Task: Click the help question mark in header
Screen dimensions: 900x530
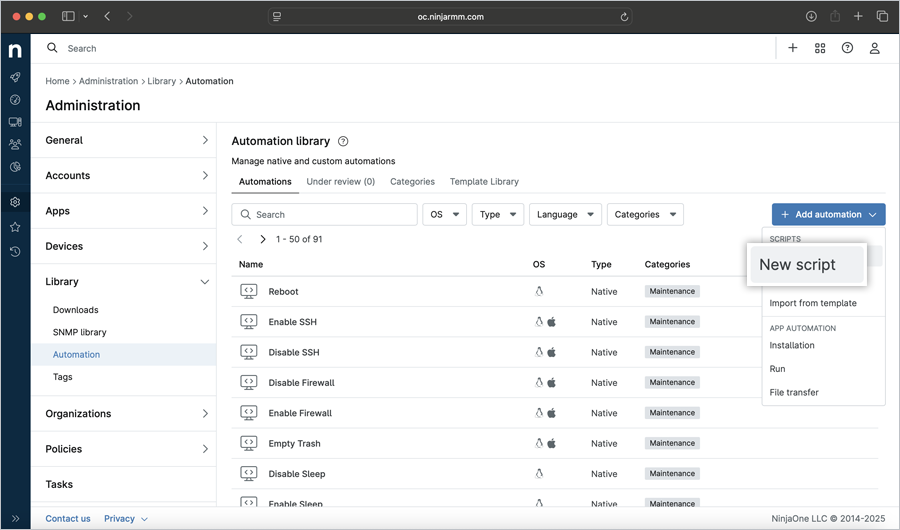Action: point(847,48)
